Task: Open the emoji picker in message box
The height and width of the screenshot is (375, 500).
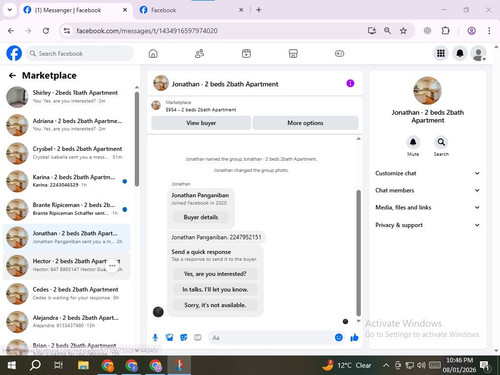Action: click(x=339, y=338)
